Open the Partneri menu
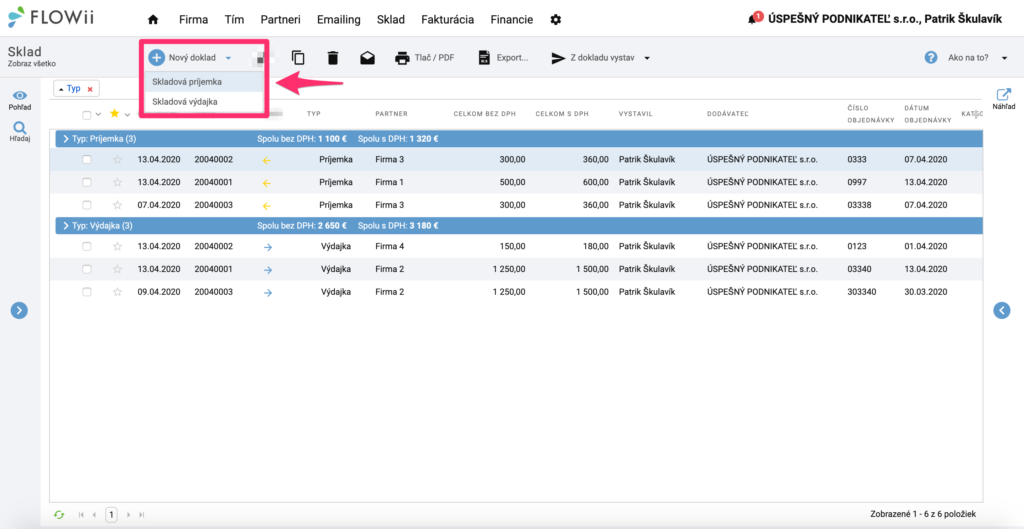The height and width of the screenshot is (529, 1024). pyautogui.click(x=280, y=20)
